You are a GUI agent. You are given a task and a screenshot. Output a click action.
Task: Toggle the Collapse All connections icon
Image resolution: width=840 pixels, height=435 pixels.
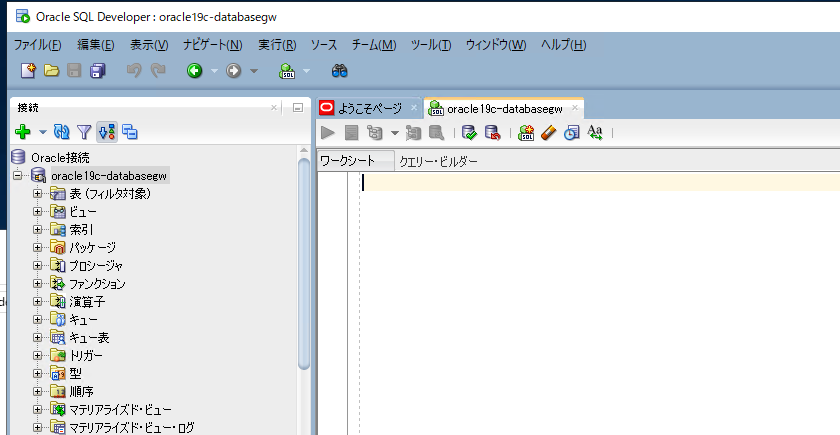[130, 131]
